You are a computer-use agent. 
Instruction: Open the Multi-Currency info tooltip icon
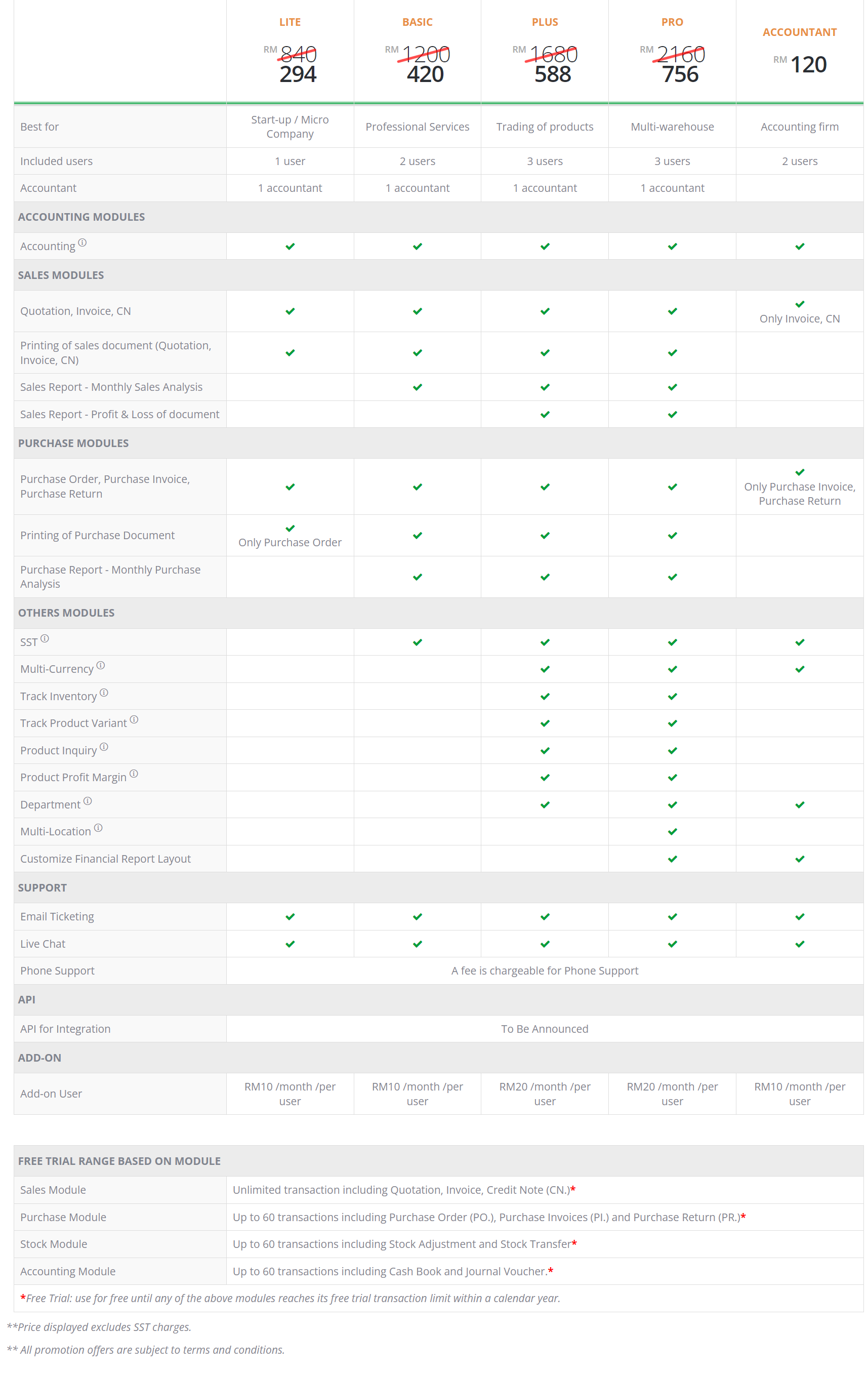coord(100,665)
